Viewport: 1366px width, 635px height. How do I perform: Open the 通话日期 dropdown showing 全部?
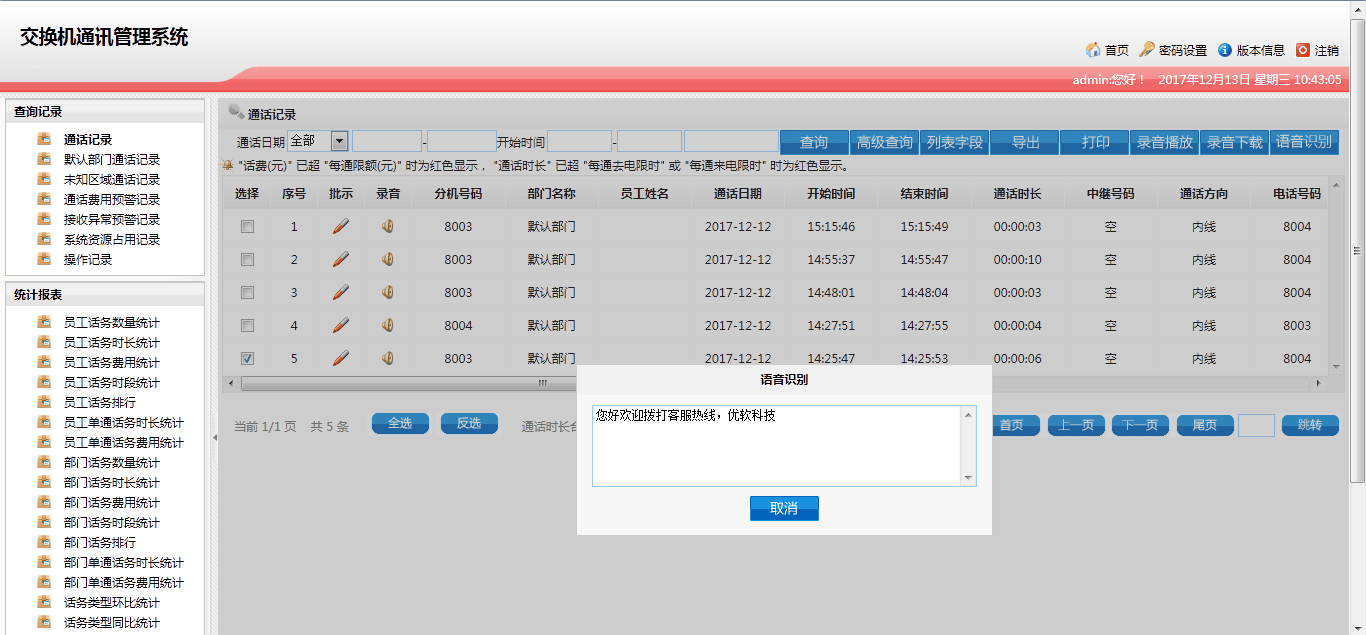coord(339,141)
